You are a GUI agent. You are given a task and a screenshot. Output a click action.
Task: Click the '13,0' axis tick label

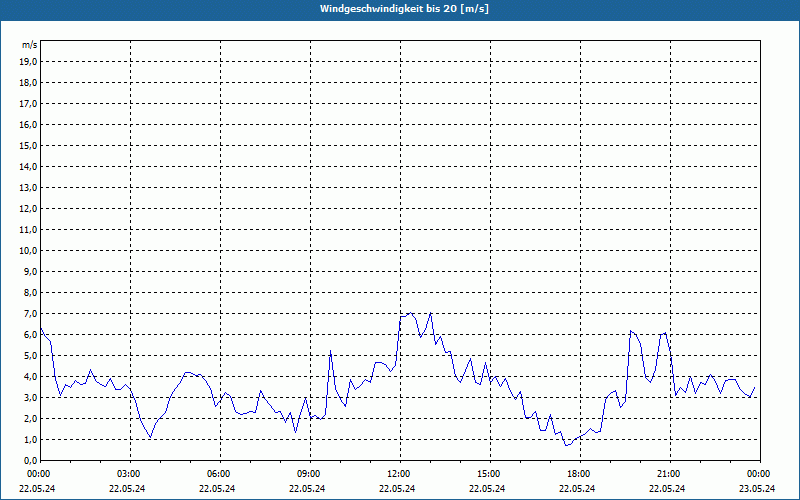click(29, 188)
